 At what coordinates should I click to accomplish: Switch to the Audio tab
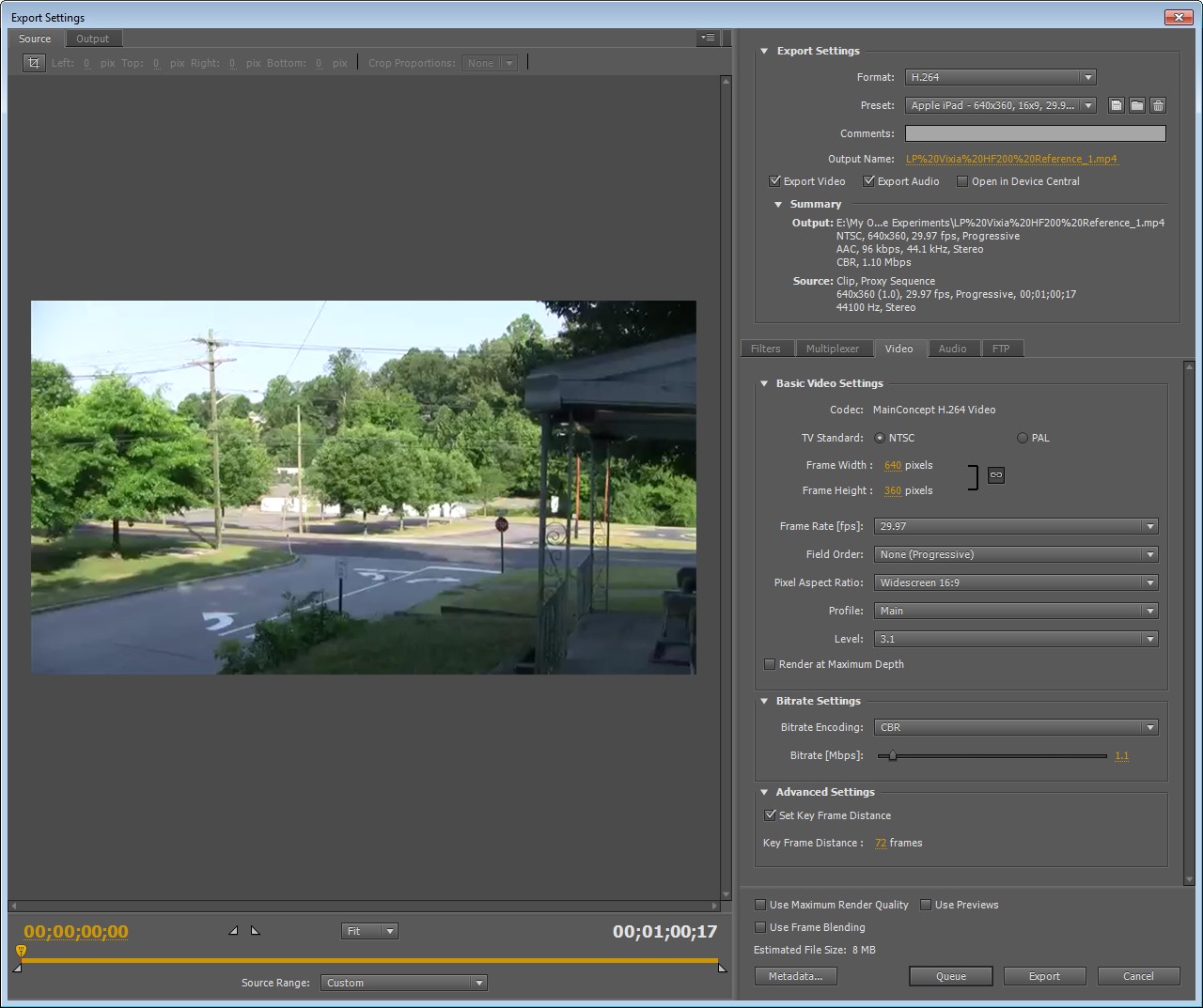click(952, 349)
